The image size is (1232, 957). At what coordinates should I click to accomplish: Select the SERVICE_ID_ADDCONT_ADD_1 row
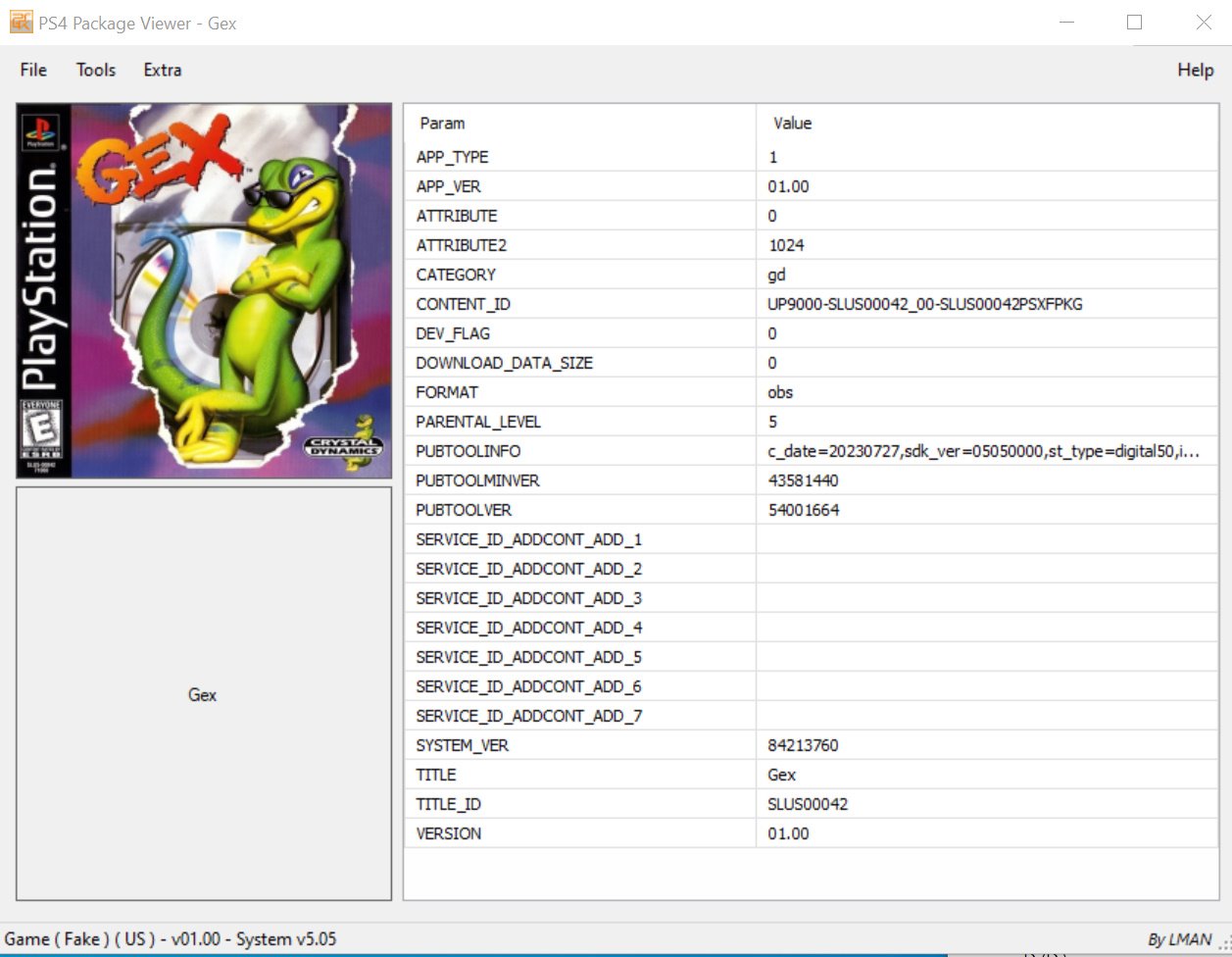pos(812,539)
